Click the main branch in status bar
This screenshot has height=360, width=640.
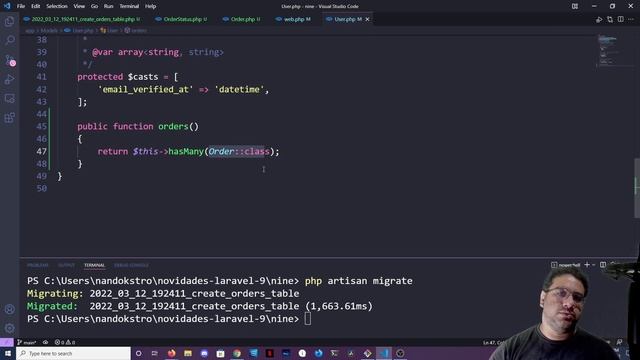tap(27, 342)
